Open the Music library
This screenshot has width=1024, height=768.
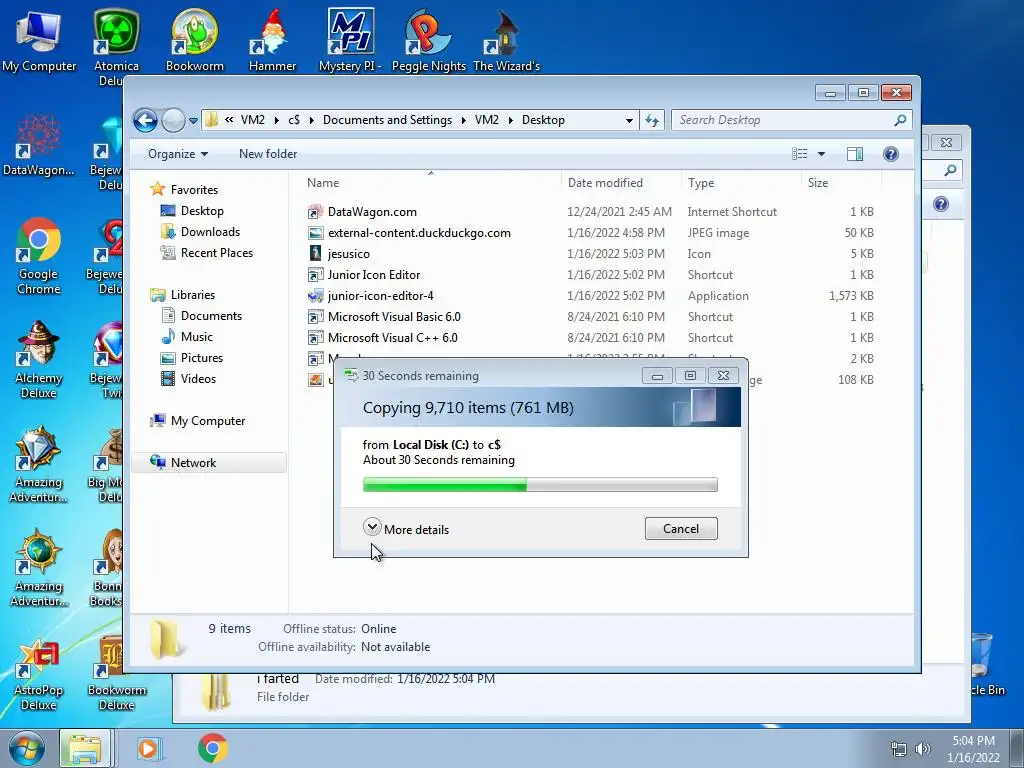coord(187,337)
